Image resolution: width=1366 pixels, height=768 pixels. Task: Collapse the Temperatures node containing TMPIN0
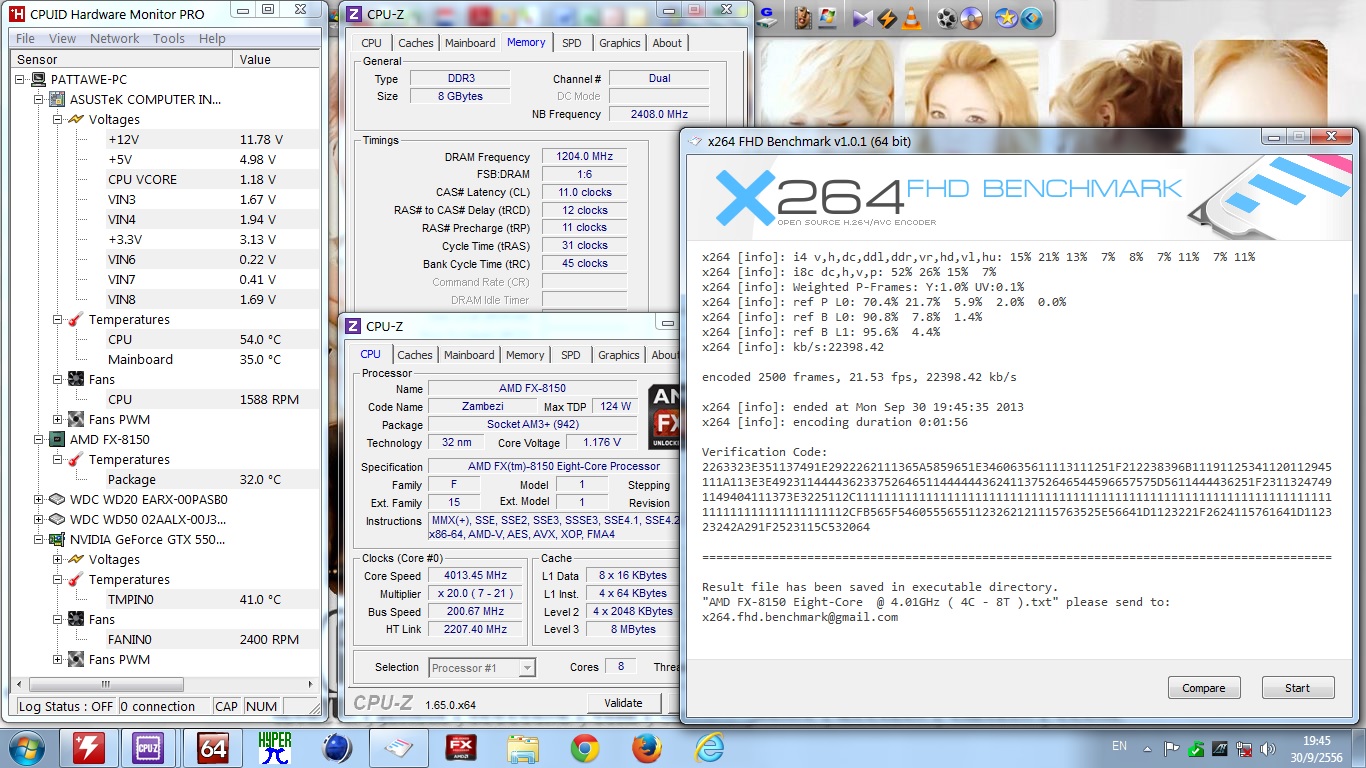tap(58, 579)
